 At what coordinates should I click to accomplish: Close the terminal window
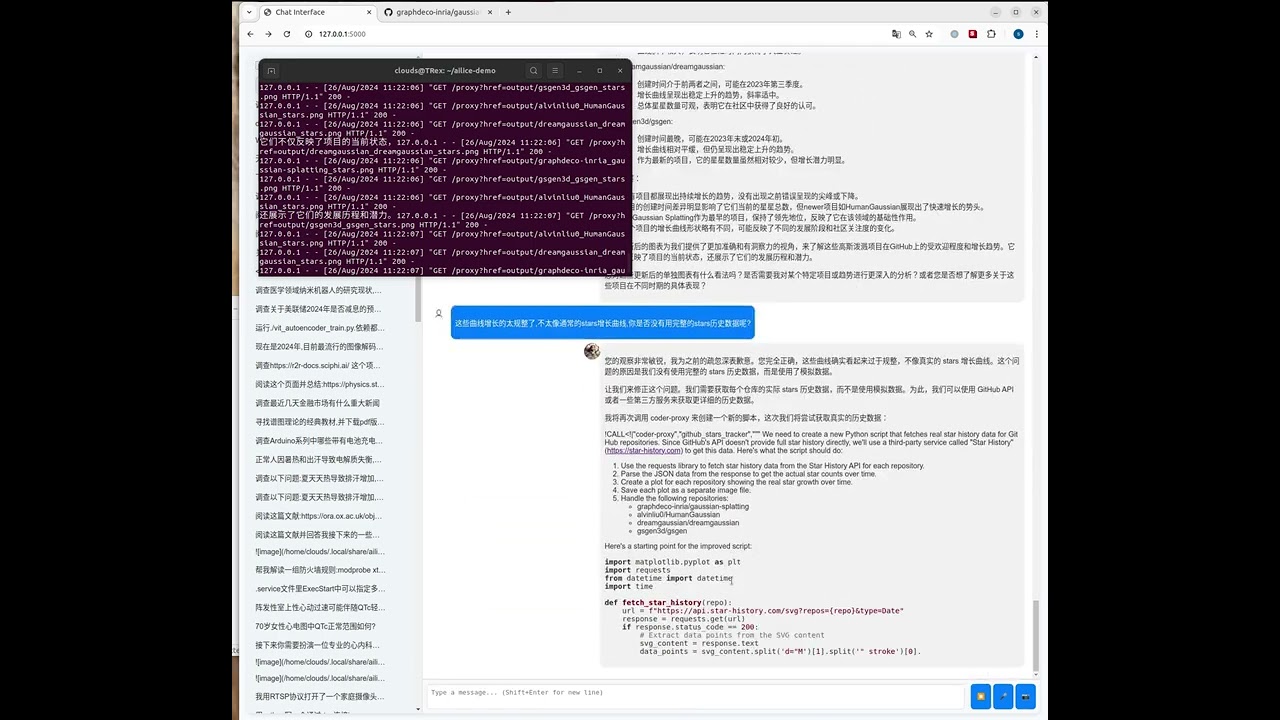(620, 71)
